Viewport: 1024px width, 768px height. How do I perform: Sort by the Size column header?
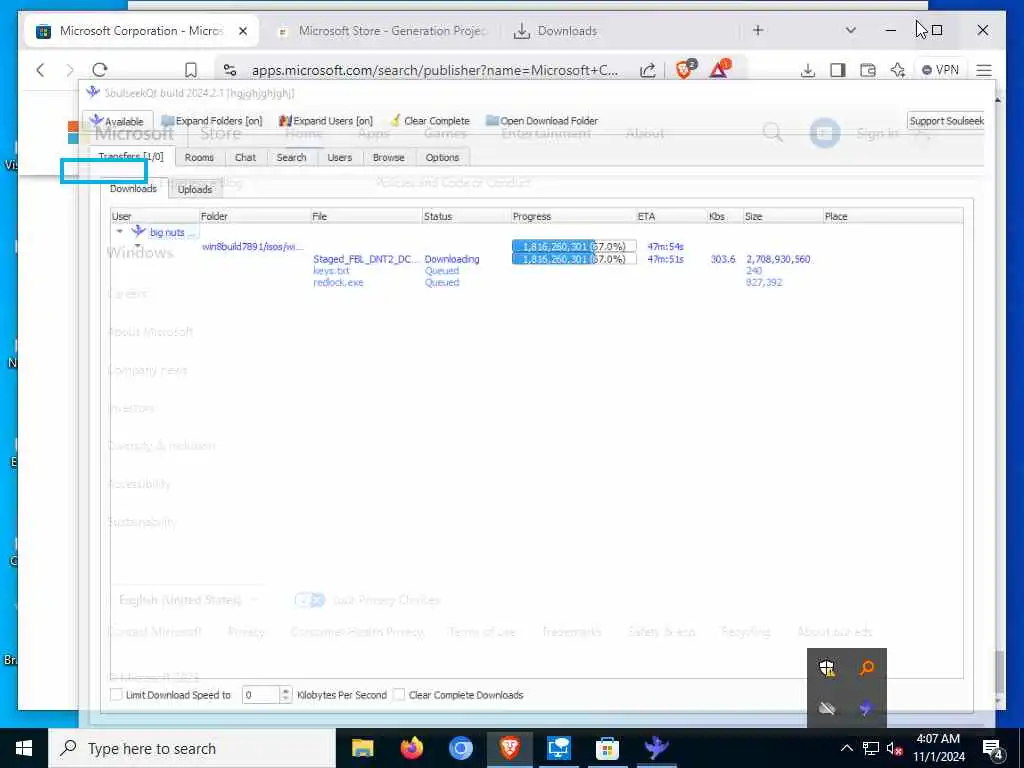(782, 216)
